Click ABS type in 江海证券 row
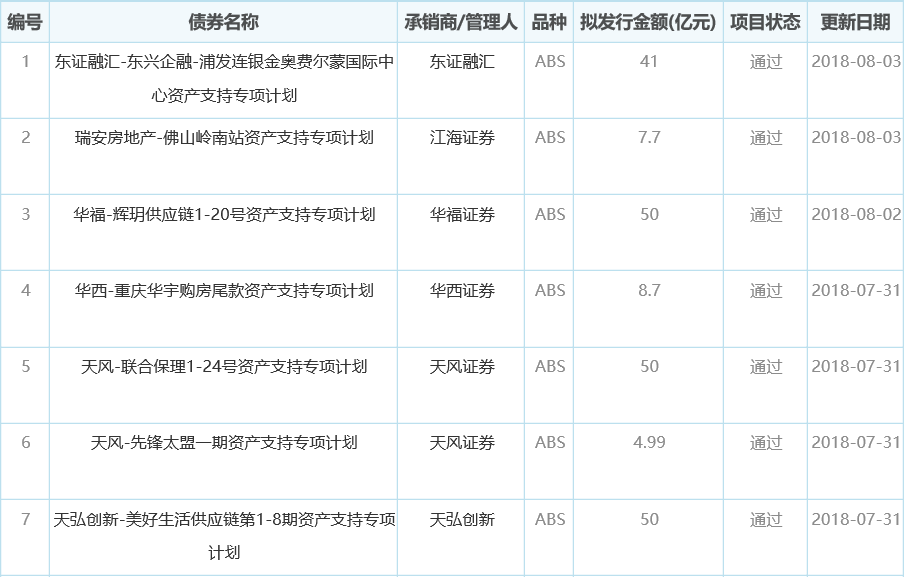 click(549, 137)
